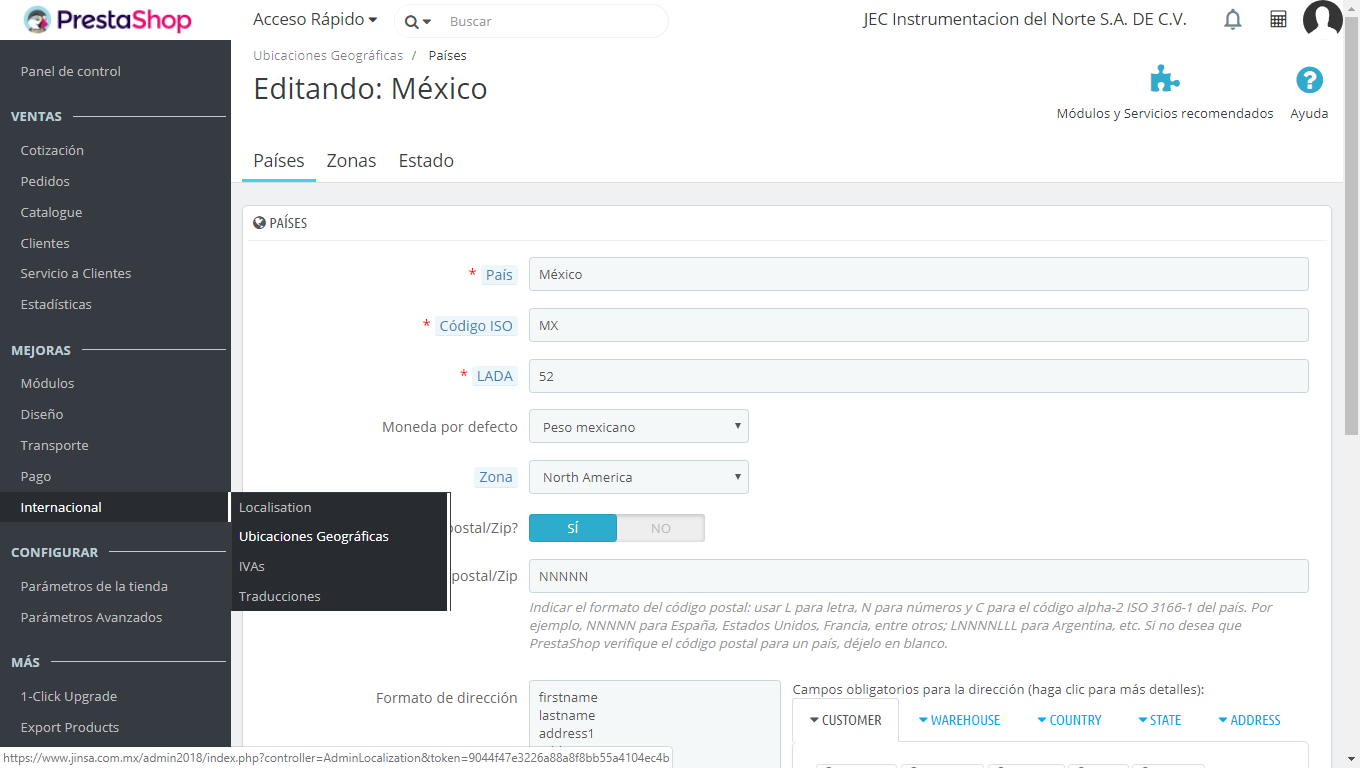Click the PrestaShop logo
This screenshot has width=1360, height=768.
(x=107, y=20)
